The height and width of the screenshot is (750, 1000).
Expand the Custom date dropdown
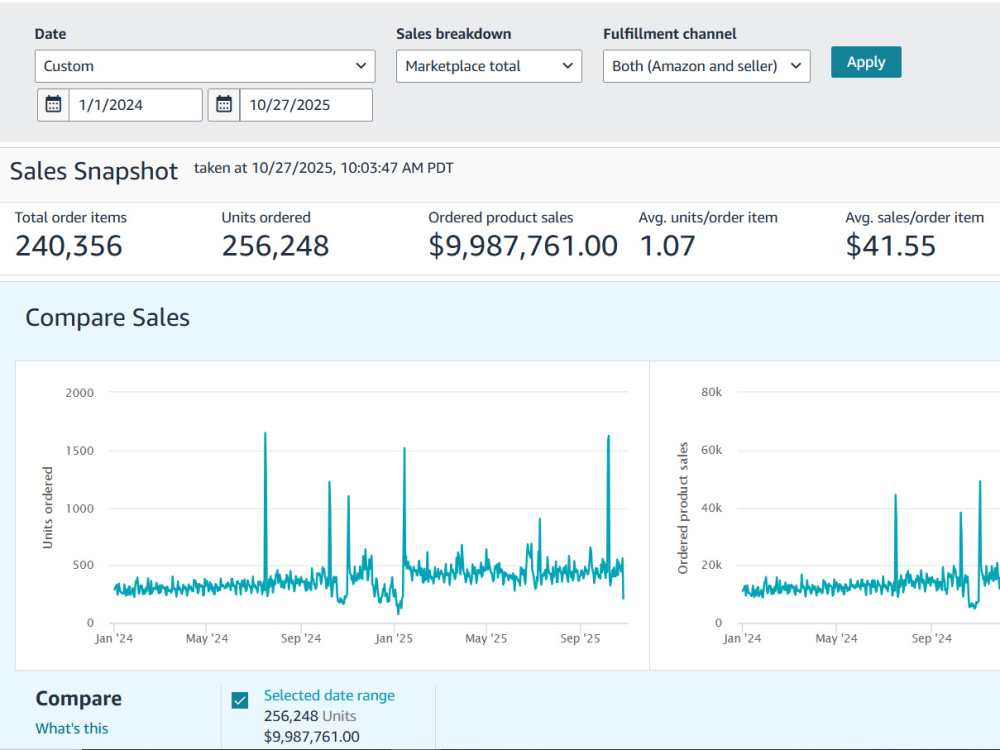click(205, 66)
